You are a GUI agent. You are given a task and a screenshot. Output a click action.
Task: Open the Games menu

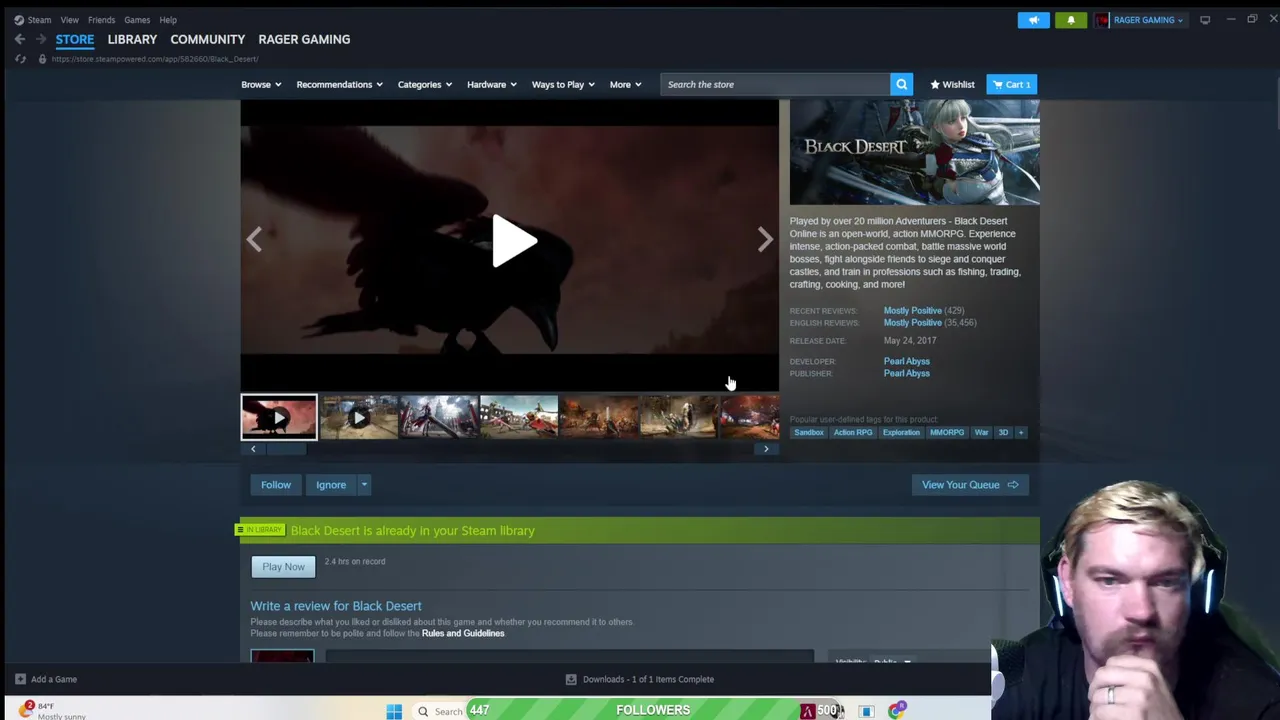tap(137, 20)
